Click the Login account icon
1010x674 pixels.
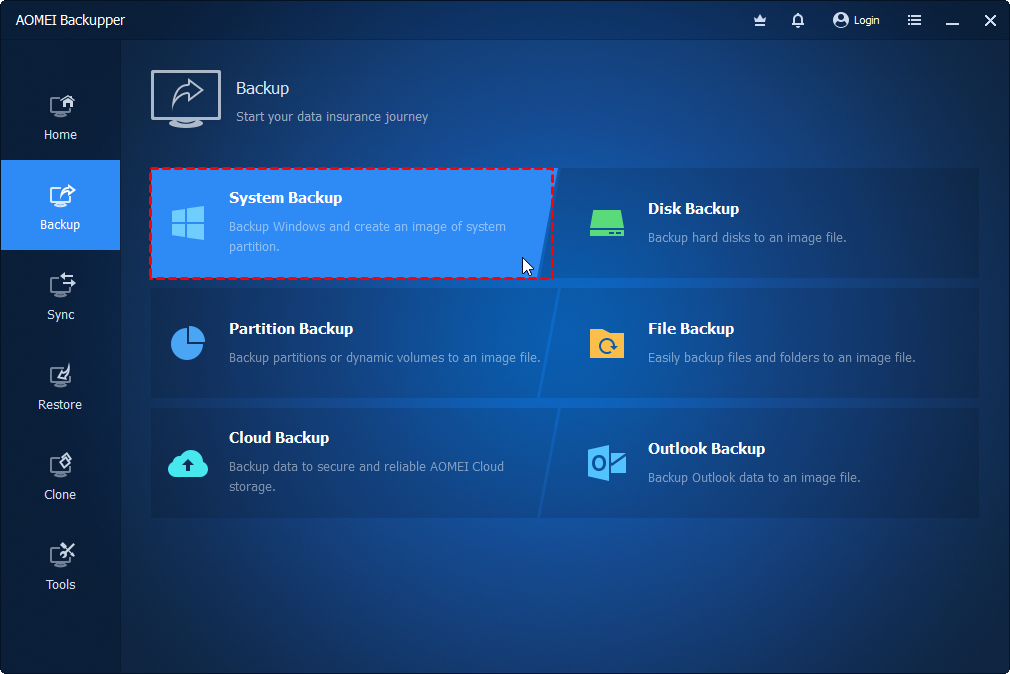[x=841, y=20]
